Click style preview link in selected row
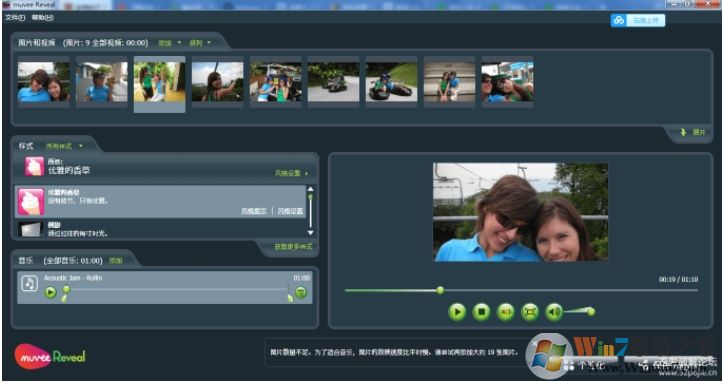 [254, 211]
